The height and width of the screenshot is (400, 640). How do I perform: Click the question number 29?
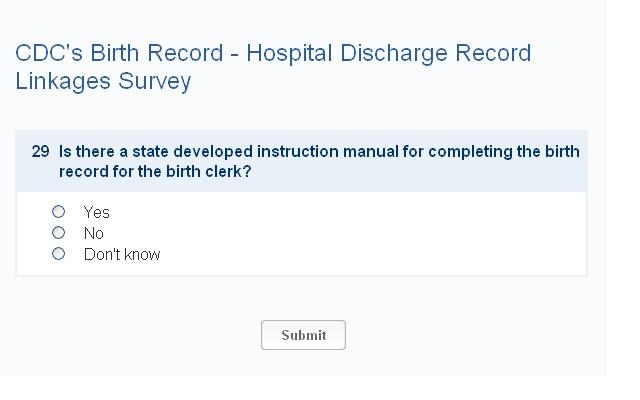pyautogui.click(x=40, y=152)
